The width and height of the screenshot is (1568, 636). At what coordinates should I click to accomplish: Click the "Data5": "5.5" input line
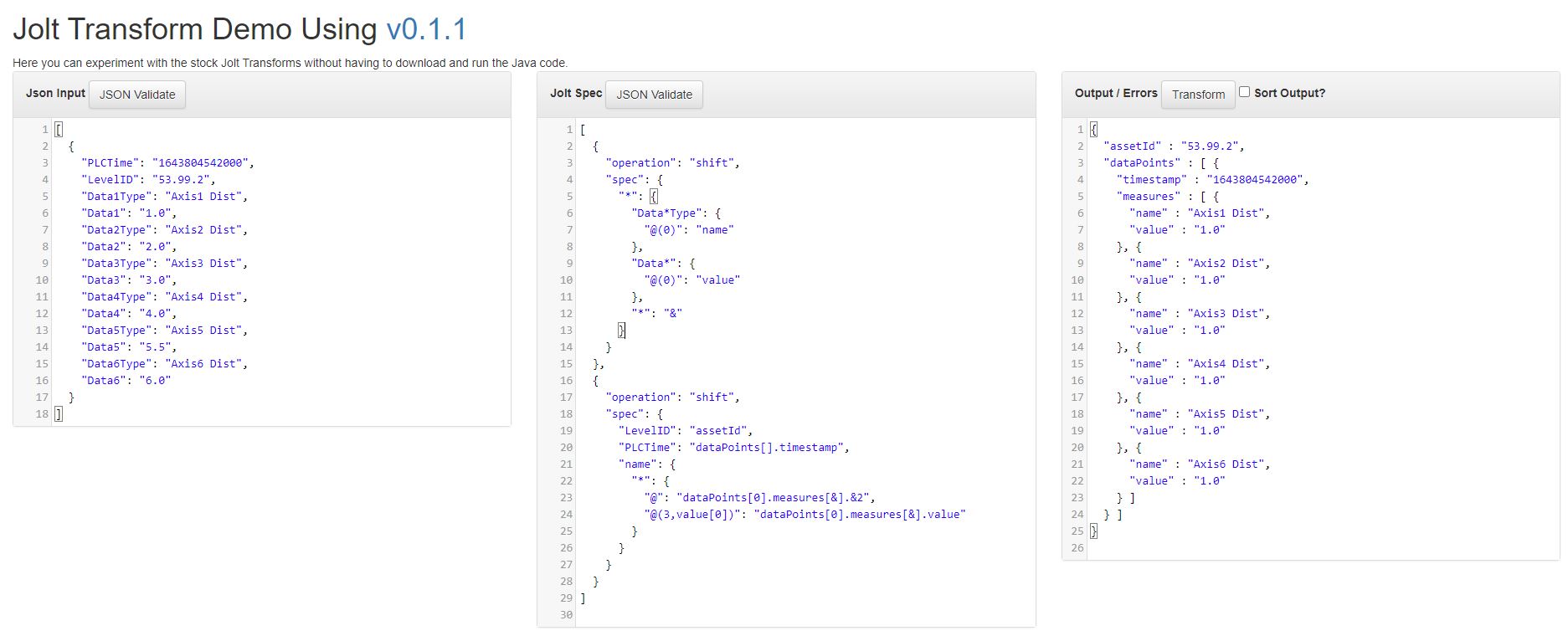(x=129, y=347)
